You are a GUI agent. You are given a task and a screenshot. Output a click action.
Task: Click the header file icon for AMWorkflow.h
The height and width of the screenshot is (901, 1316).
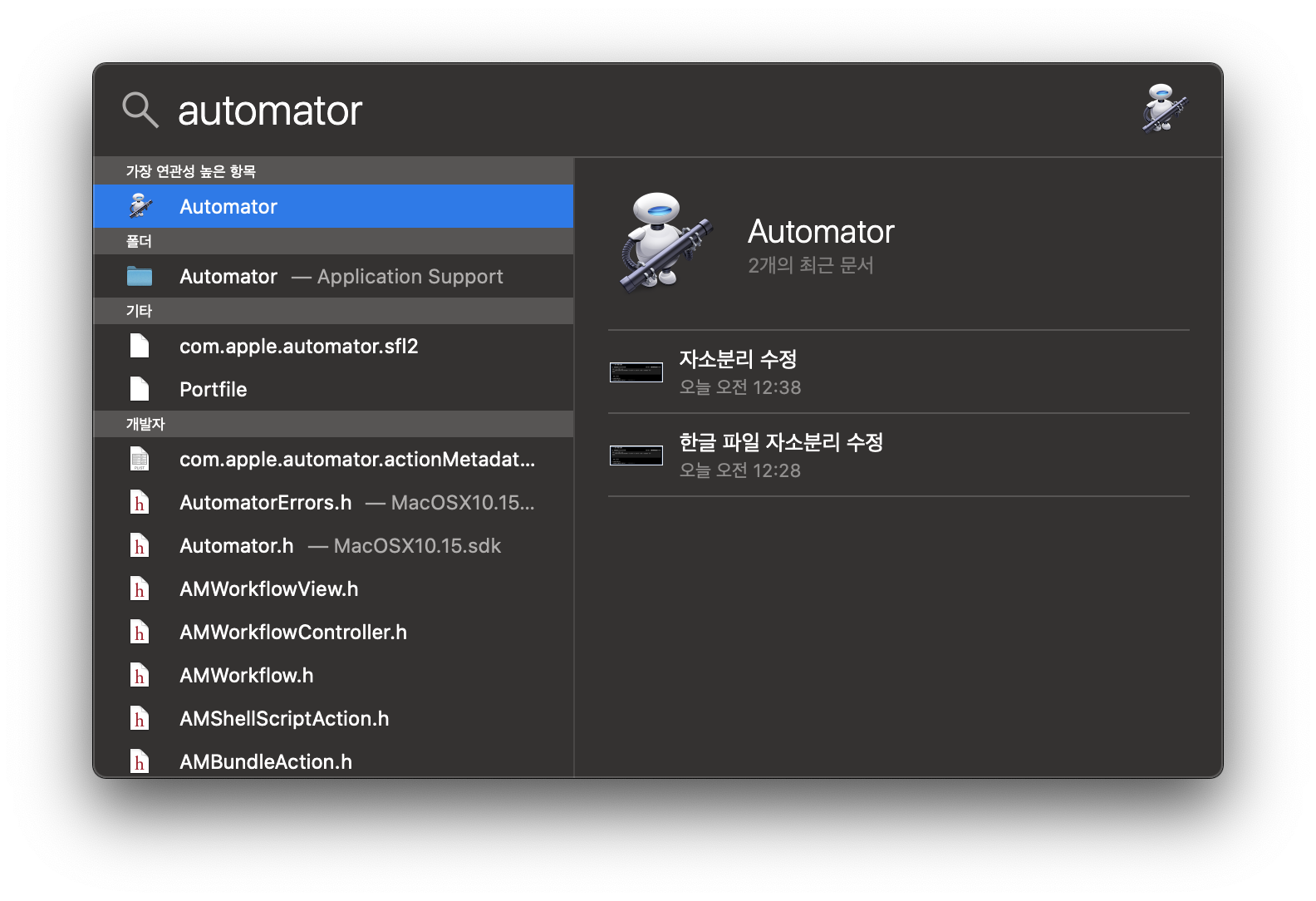[x=140, y=675]
